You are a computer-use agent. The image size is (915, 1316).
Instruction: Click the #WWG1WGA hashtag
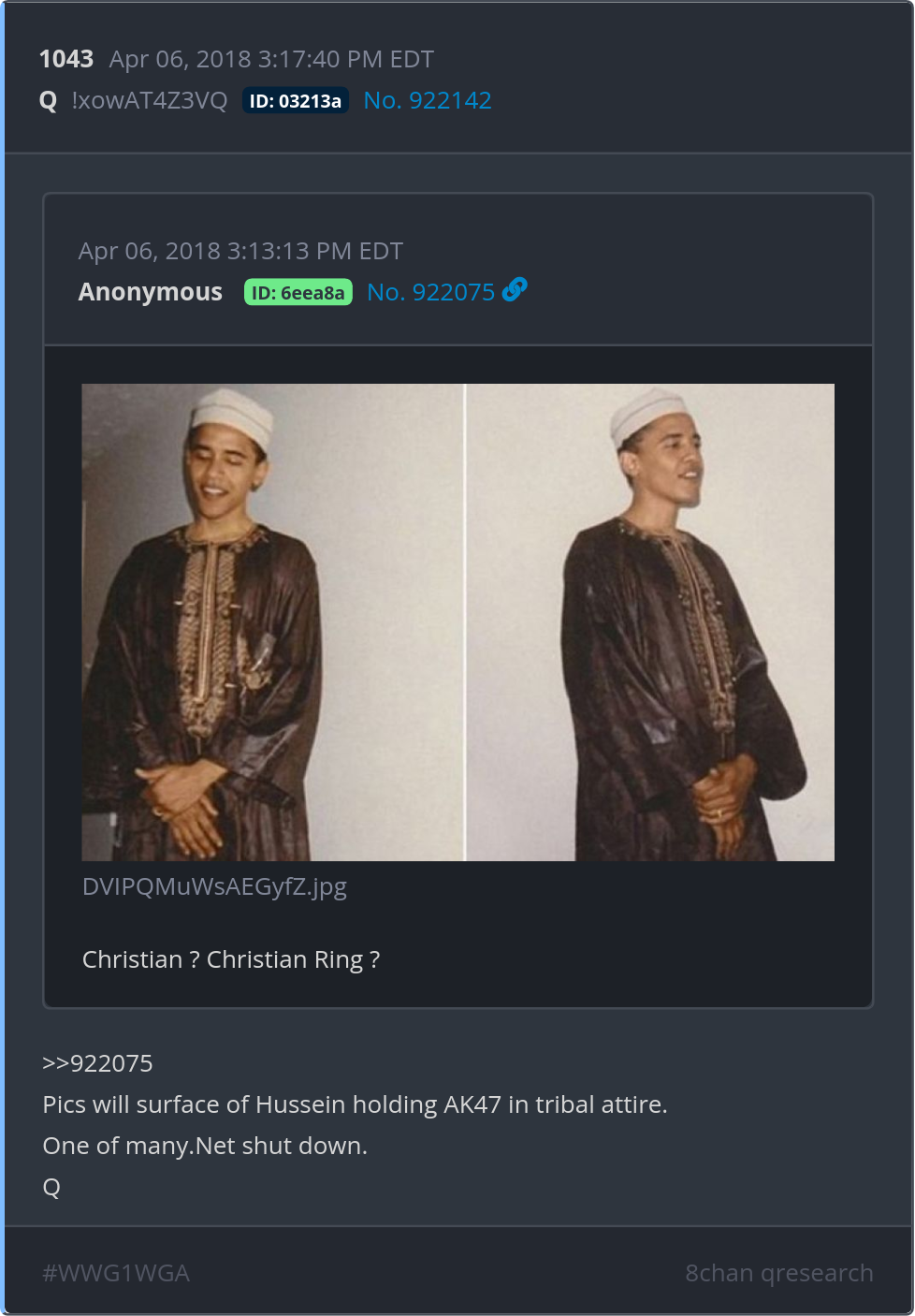tap(116, 1273)
